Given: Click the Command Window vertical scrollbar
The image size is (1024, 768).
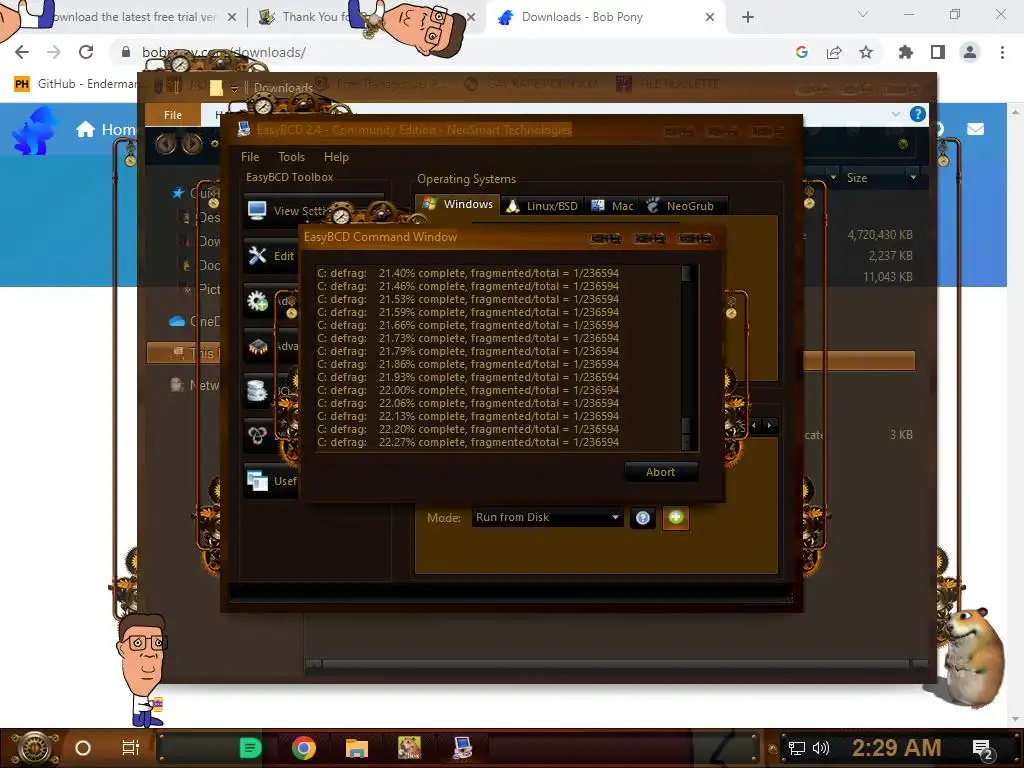Looking at the screenshot, I should (x=686, y=357).
